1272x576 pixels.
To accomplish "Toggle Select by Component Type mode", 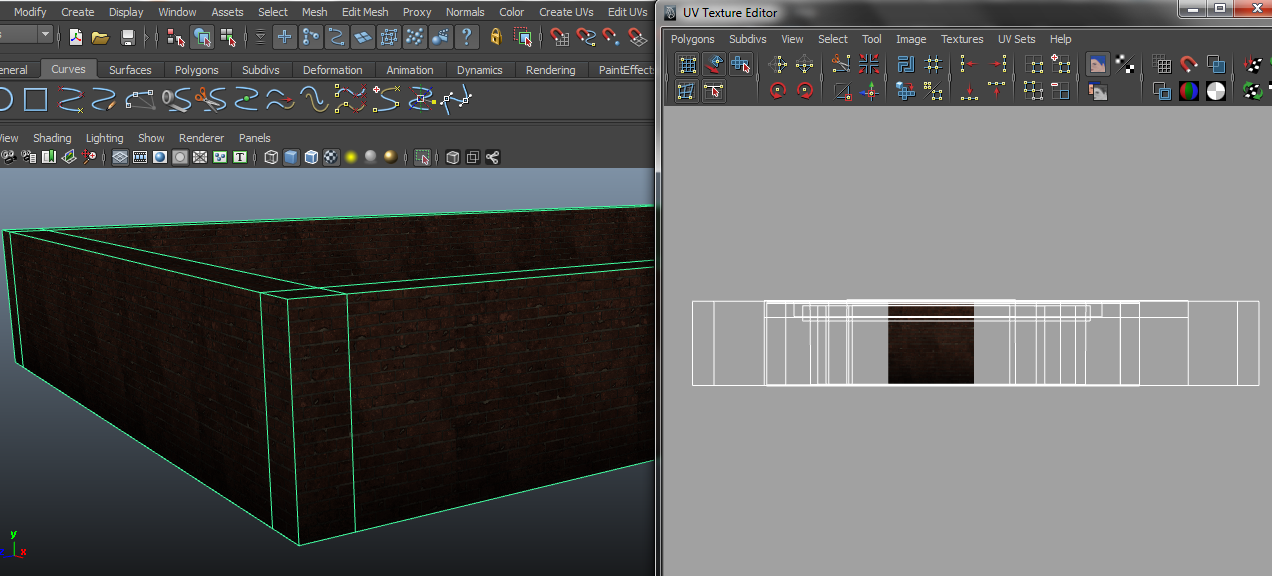I will 228,37.
